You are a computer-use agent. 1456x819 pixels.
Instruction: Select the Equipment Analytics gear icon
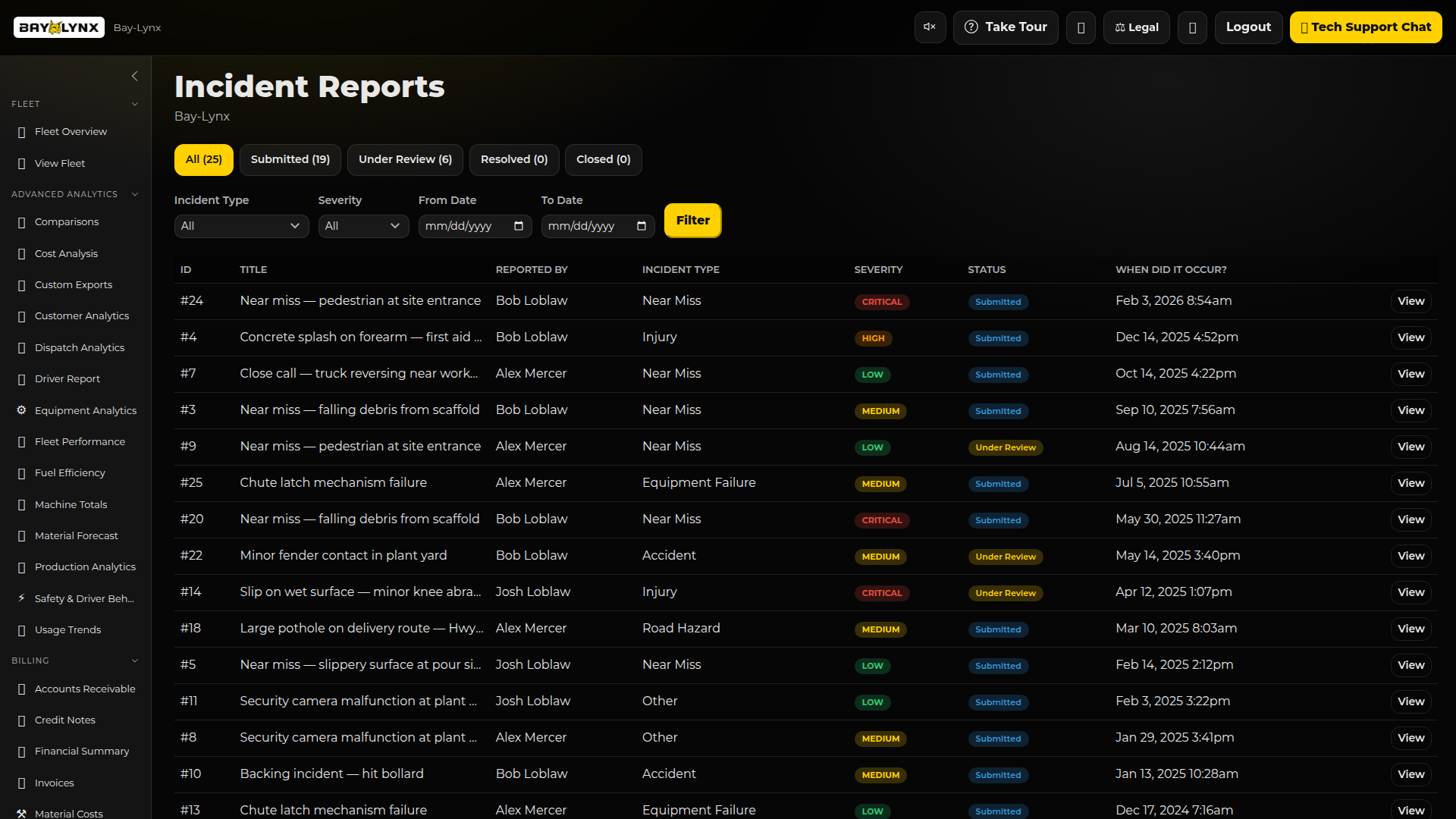pos(20,409)
